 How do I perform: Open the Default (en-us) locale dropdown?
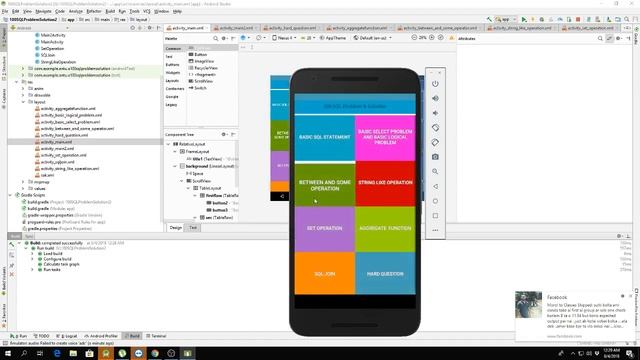[x=373, y=38]
